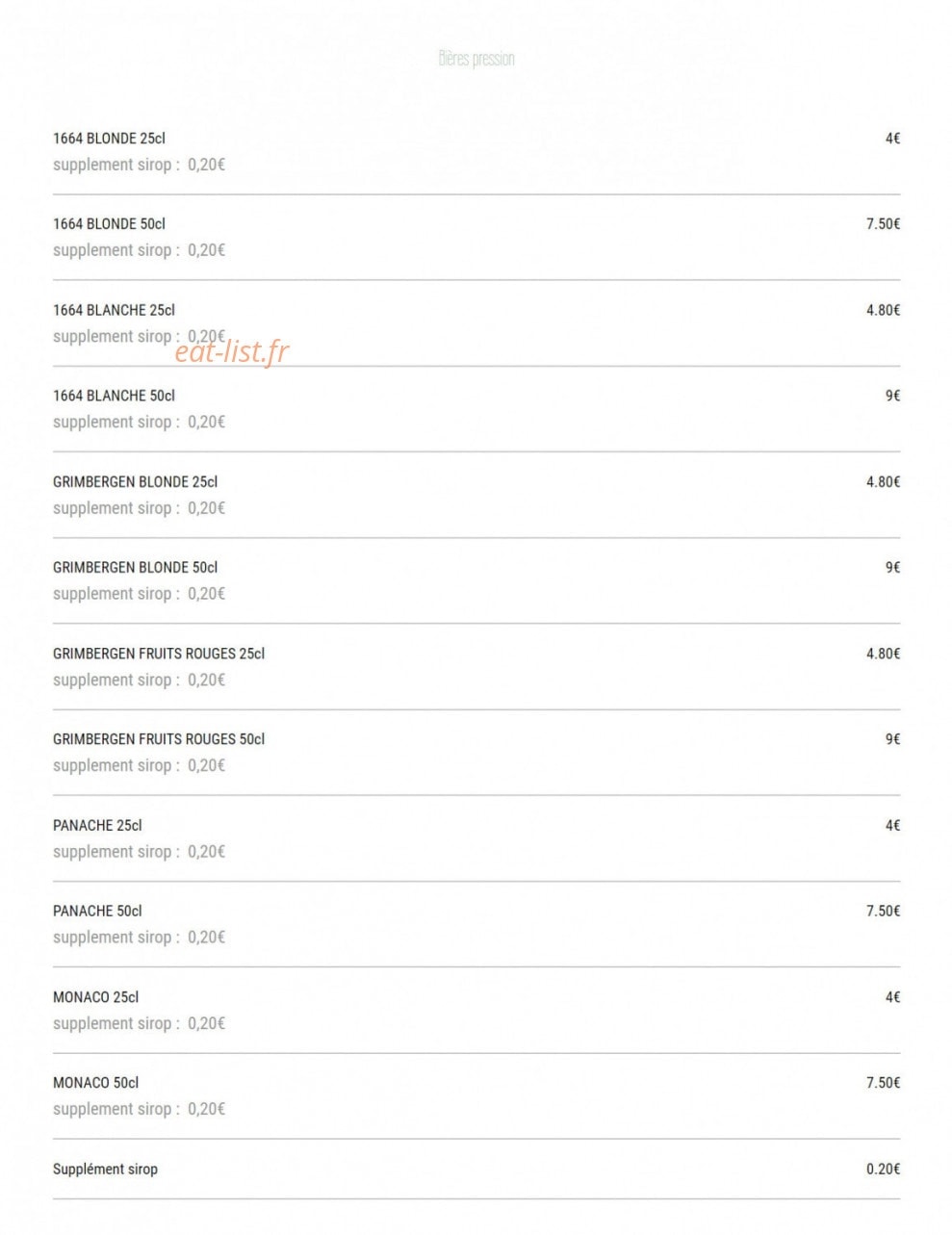Select the 1664 BLONDE 25cl item
952x1235 pixels.
tap(109, 139)
